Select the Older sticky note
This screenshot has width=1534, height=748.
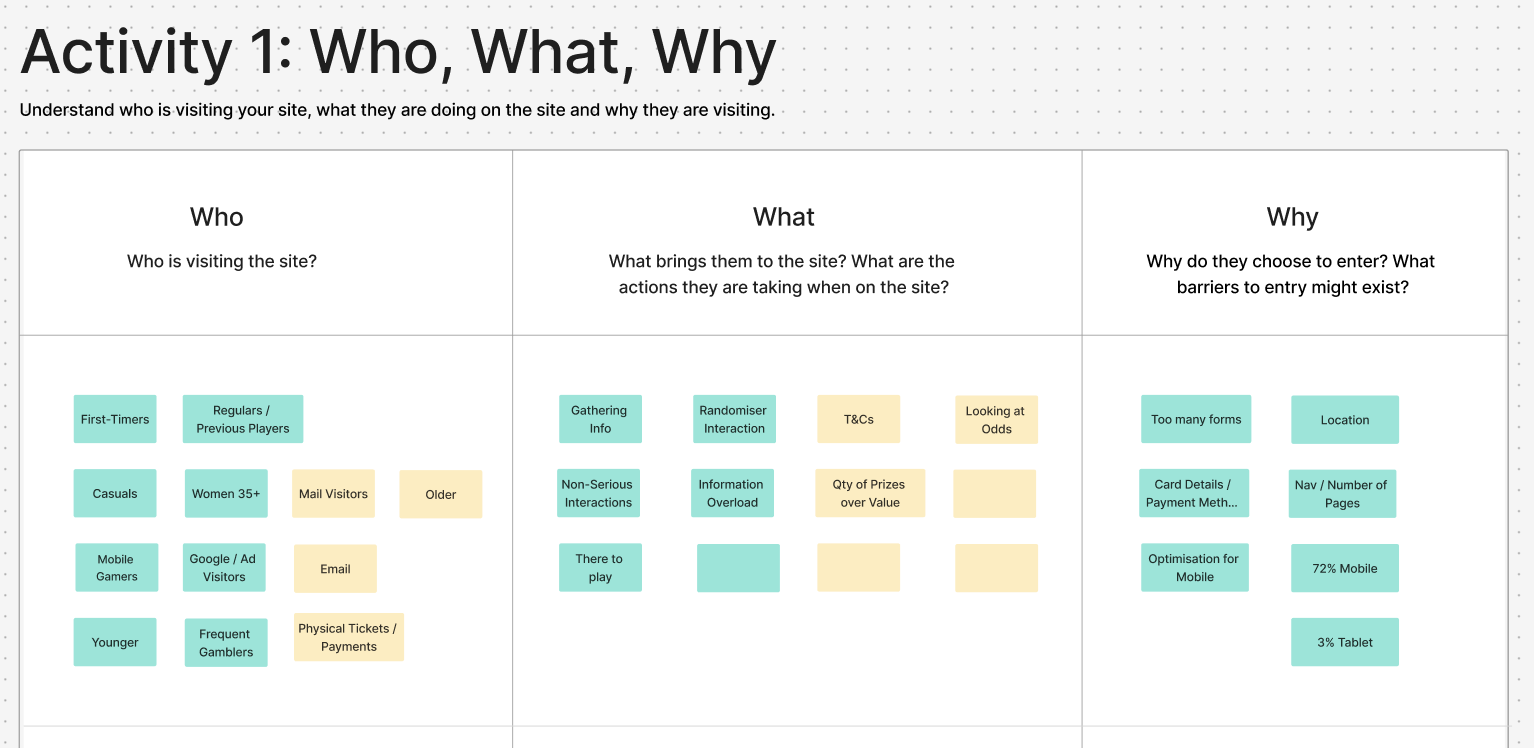pos(441,494)
